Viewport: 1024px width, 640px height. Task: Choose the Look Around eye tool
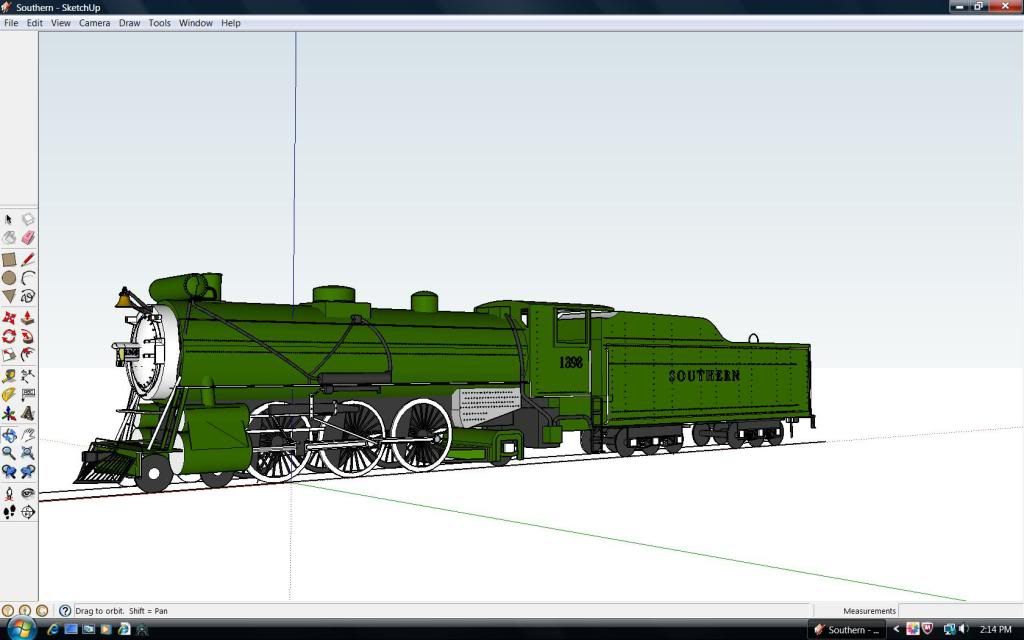(27, 494)
